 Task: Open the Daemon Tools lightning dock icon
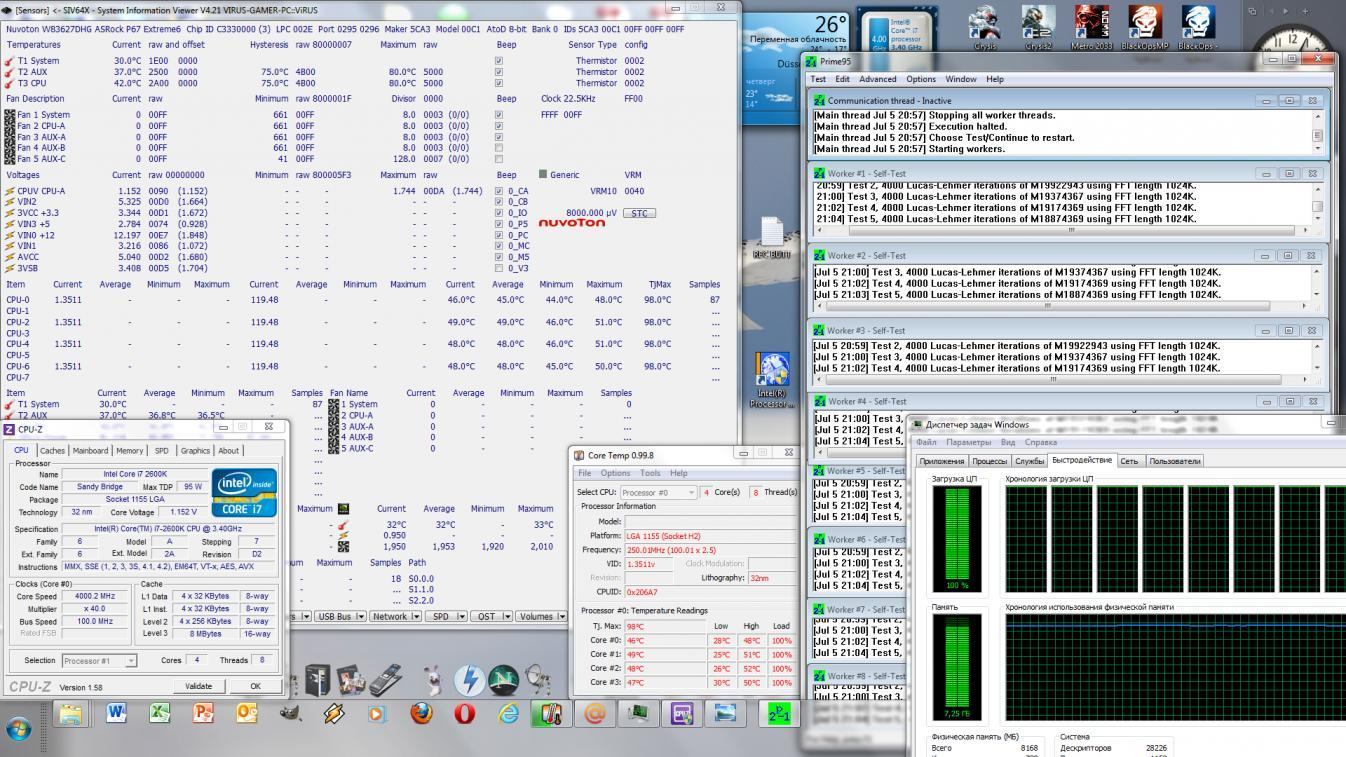pyautogui.click(x=469, y=680)
